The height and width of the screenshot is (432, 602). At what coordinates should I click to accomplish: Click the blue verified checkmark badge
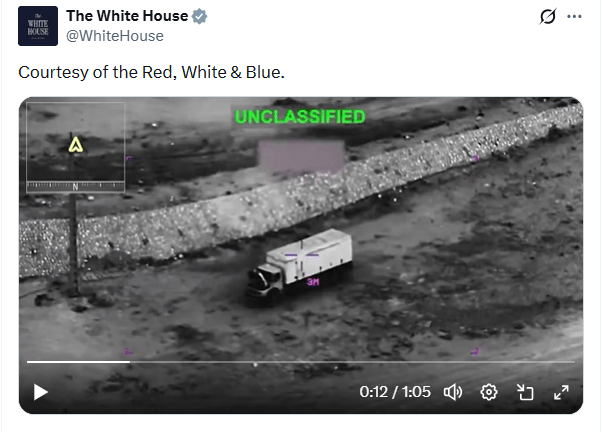[200, 16]
